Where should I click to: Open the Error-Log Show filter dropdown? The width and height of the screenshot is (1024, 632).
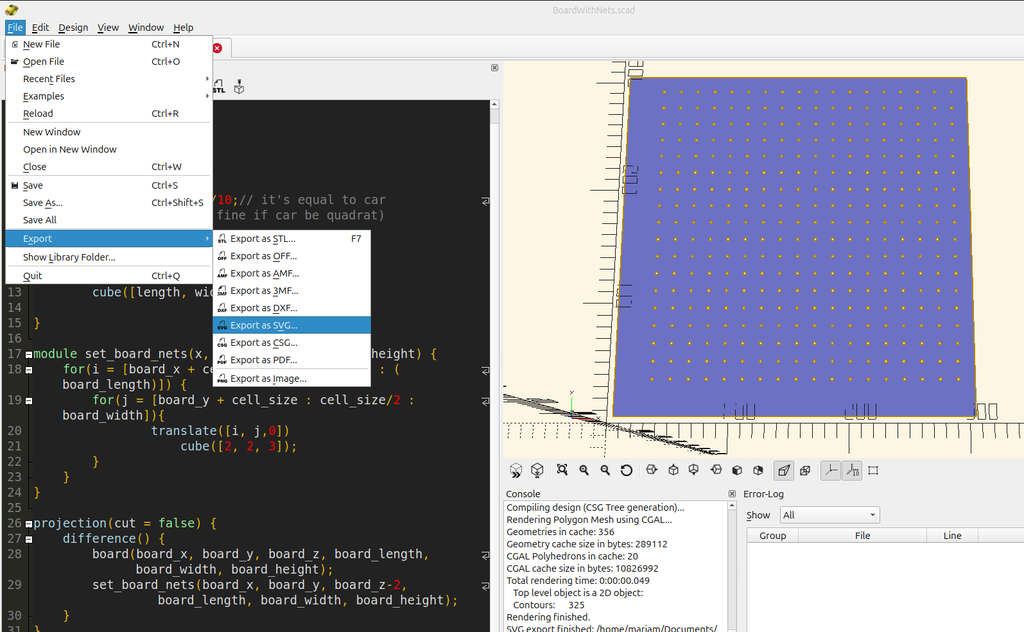(829, 515)
